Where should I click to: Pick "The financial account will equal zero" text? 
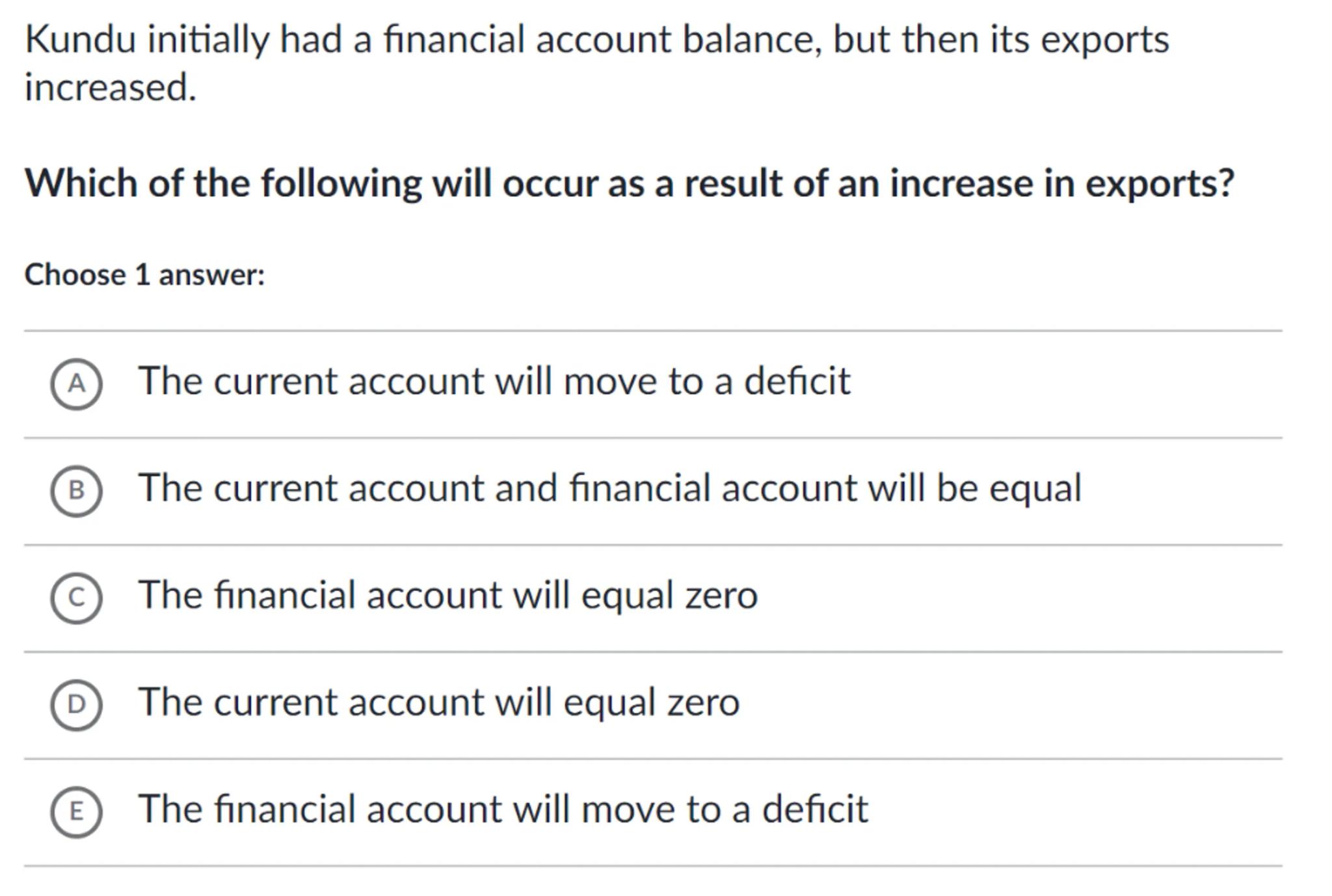coord(447,595)
